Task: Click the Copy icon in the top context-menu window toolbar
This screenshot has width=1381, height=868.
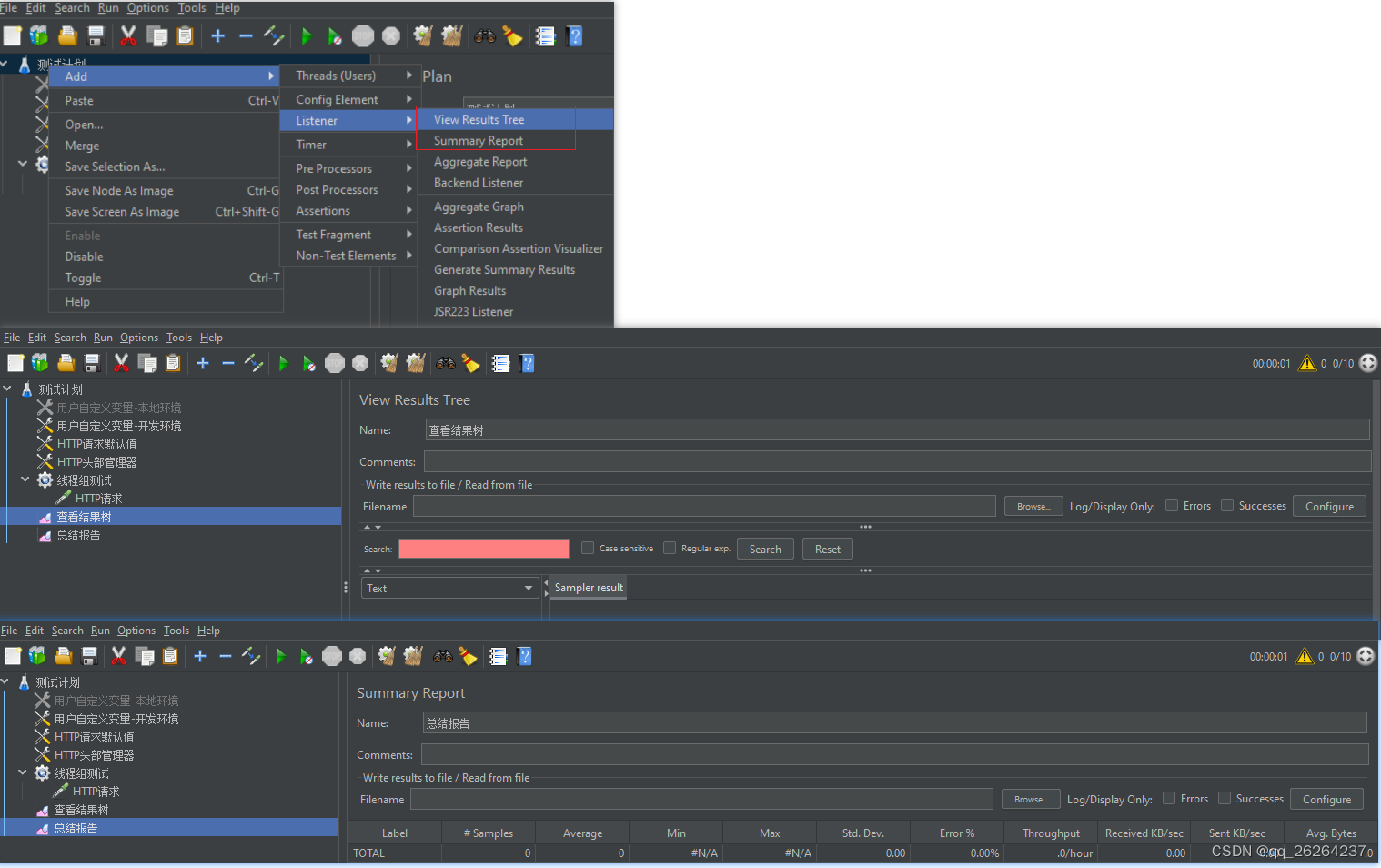Action: point(156,35)
